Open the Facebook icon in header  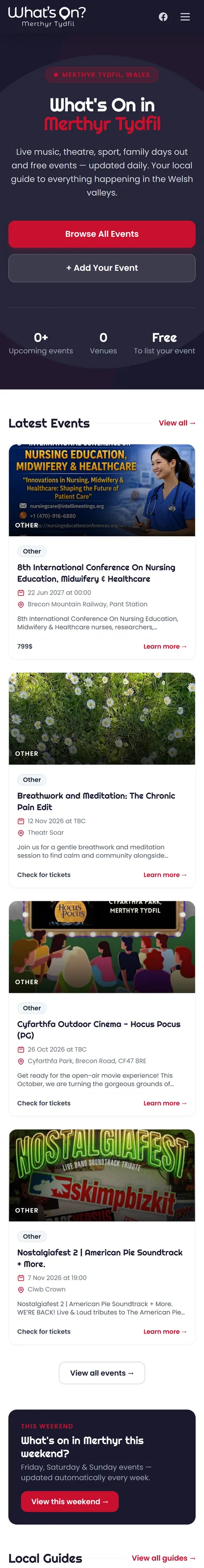pos(163,17)
